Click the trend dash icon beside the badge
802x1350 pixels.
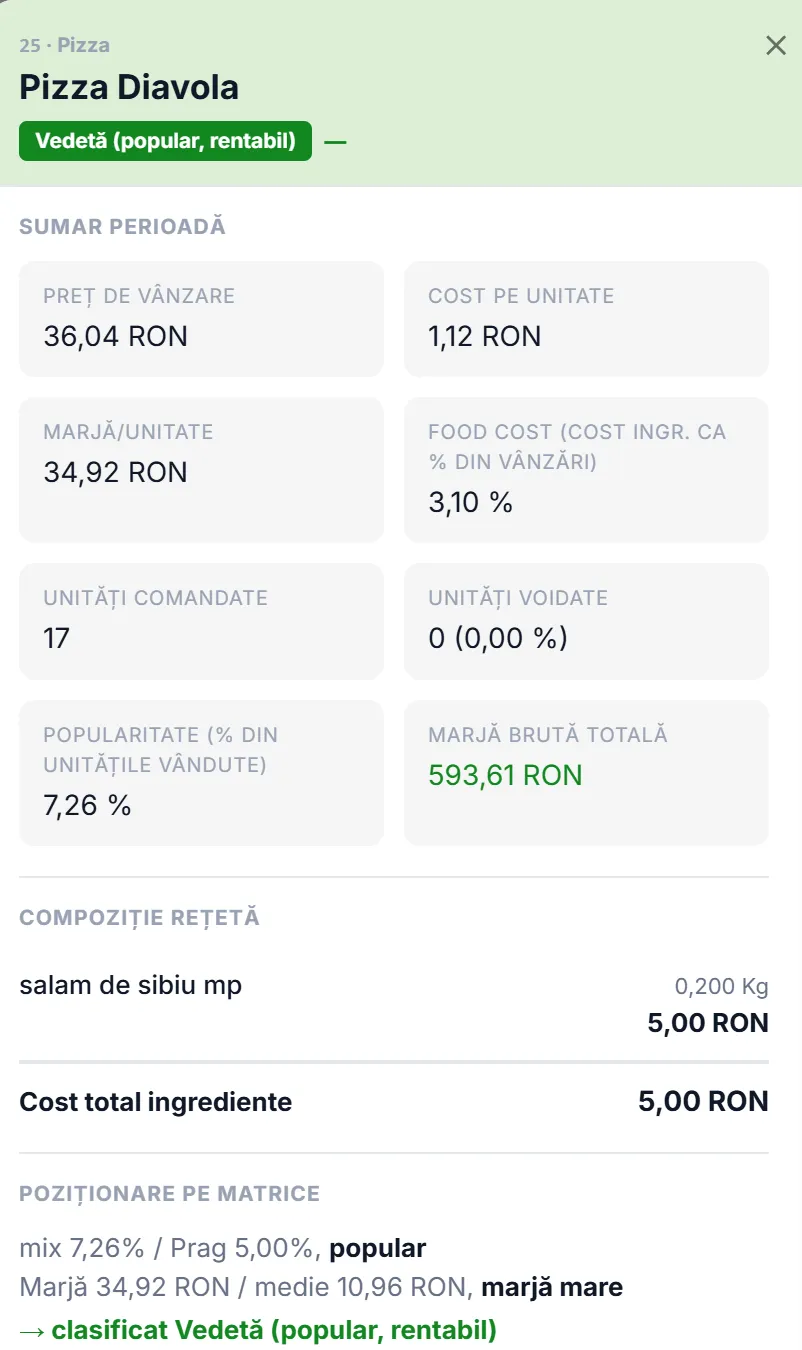click(x=335, y=142)
